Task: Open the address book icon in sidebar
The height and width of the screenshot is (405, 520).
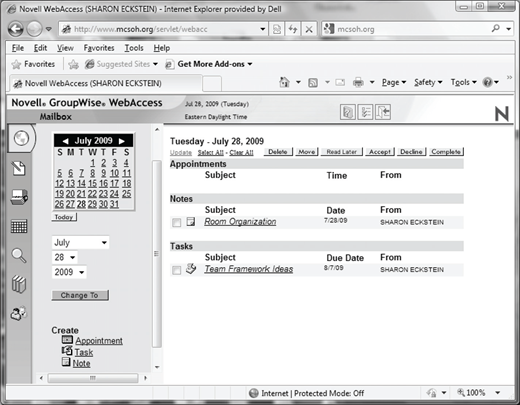Action: 19,284
